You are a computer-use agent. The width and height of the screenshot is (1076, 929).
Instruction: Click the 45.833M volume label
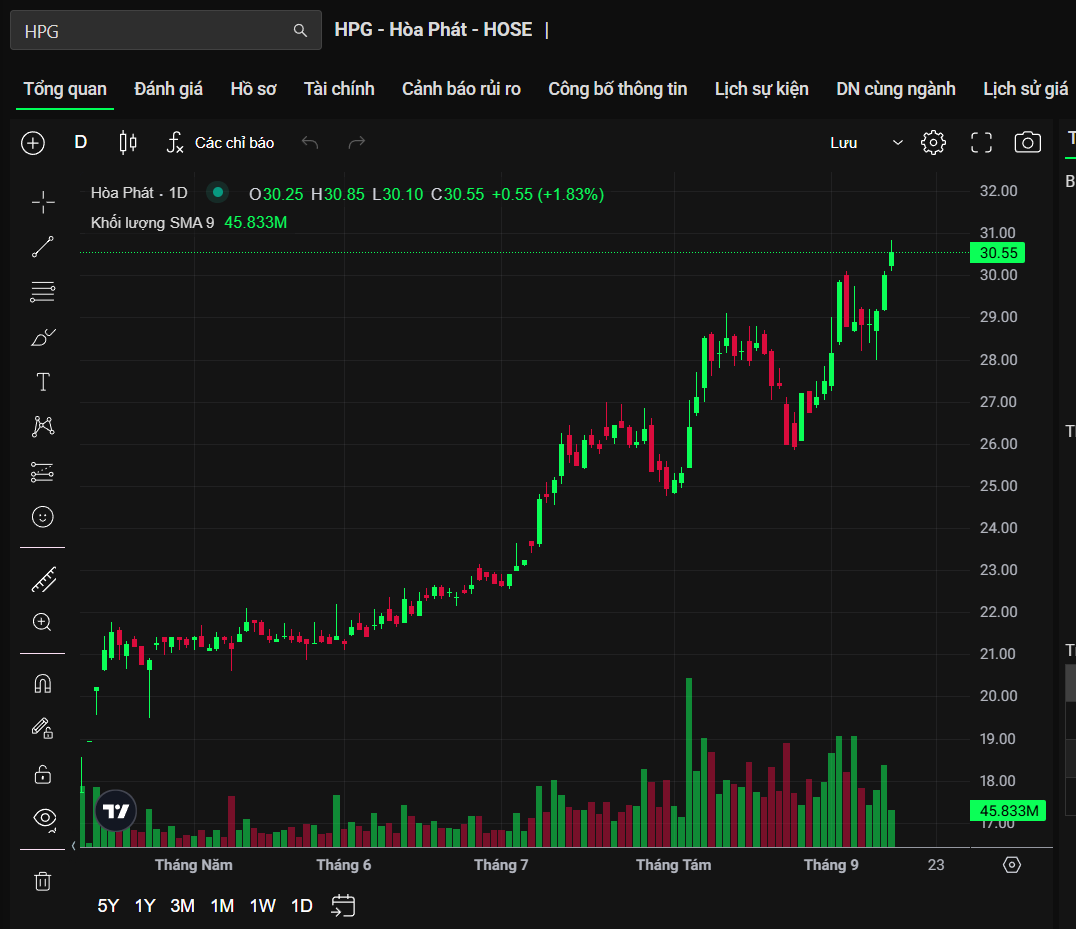coord(1007,811)
